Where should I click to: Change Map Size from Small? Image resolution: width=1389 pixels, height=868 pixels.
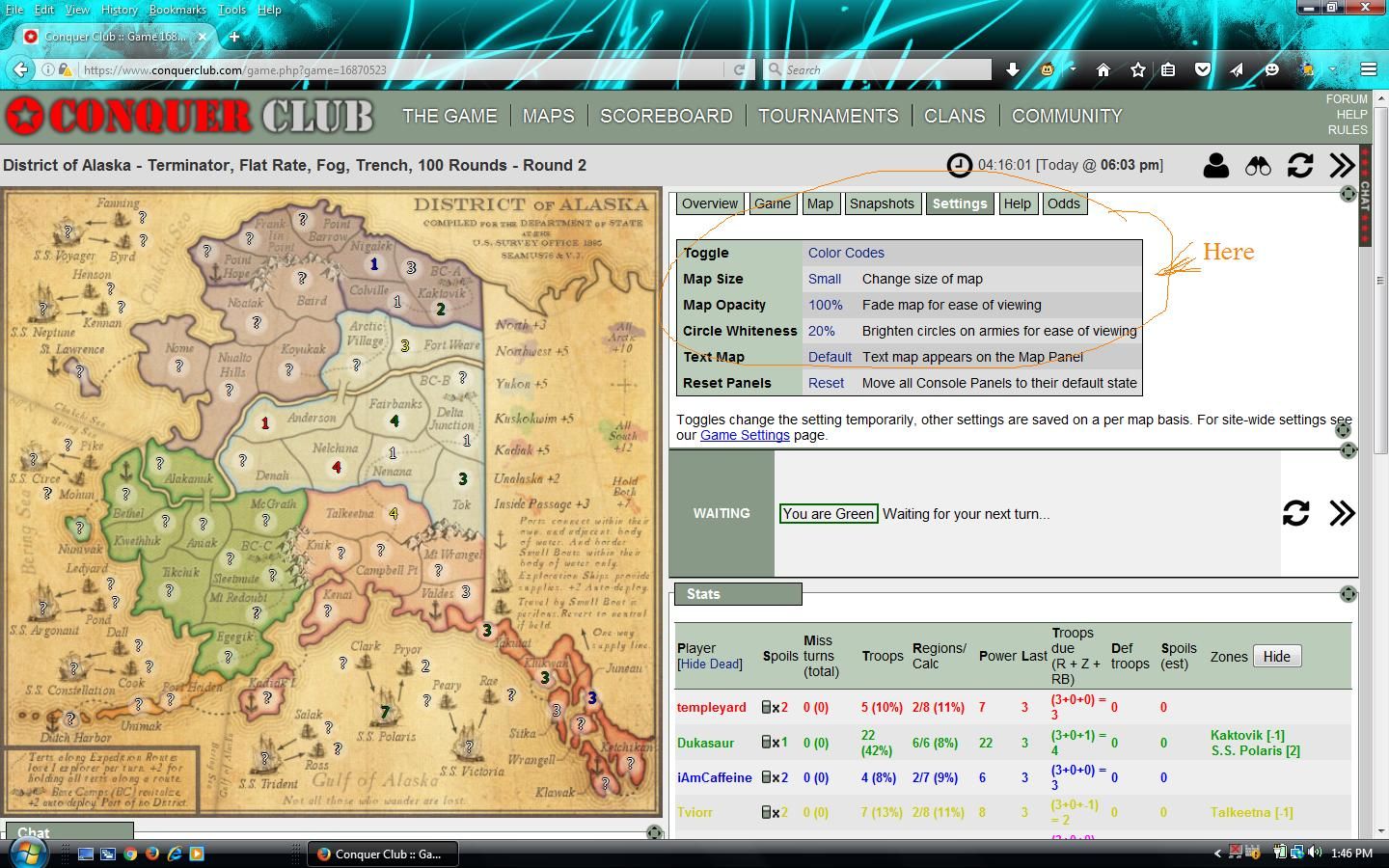point(825,279)
